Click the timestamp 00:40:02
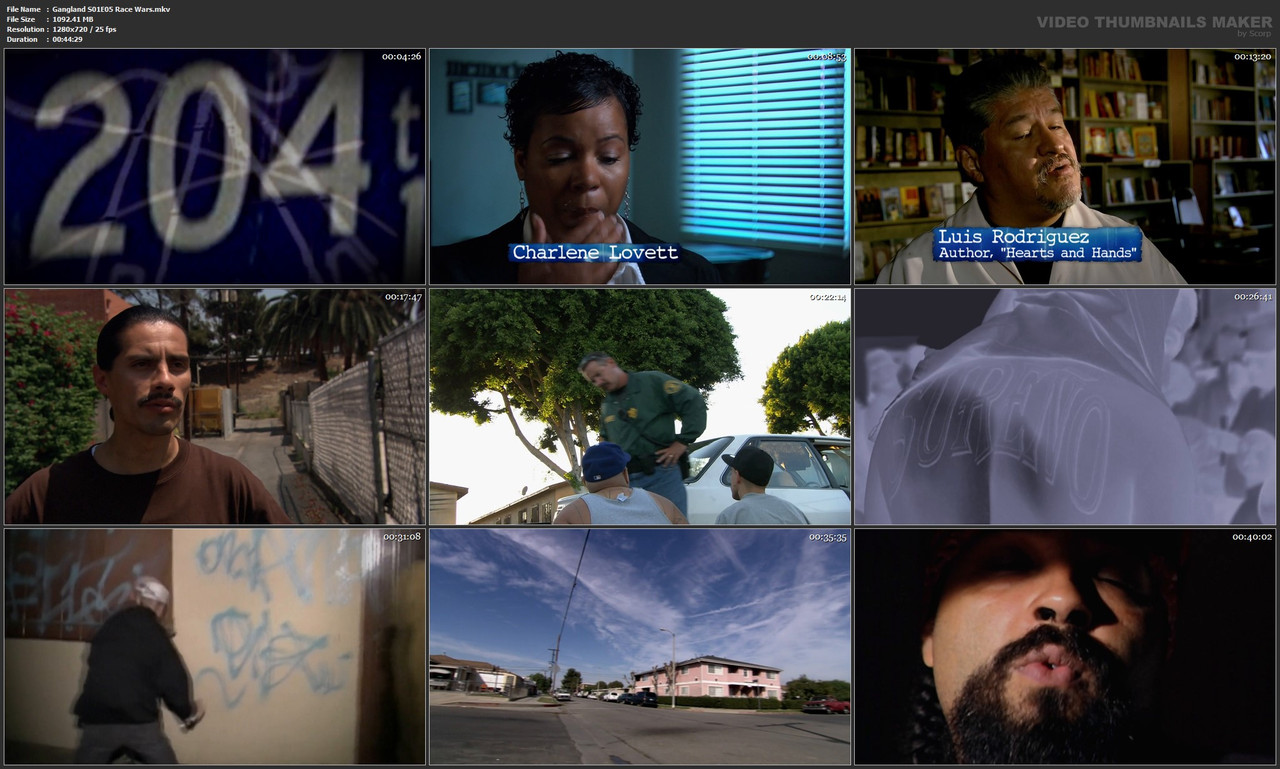 coord(1252,537)
